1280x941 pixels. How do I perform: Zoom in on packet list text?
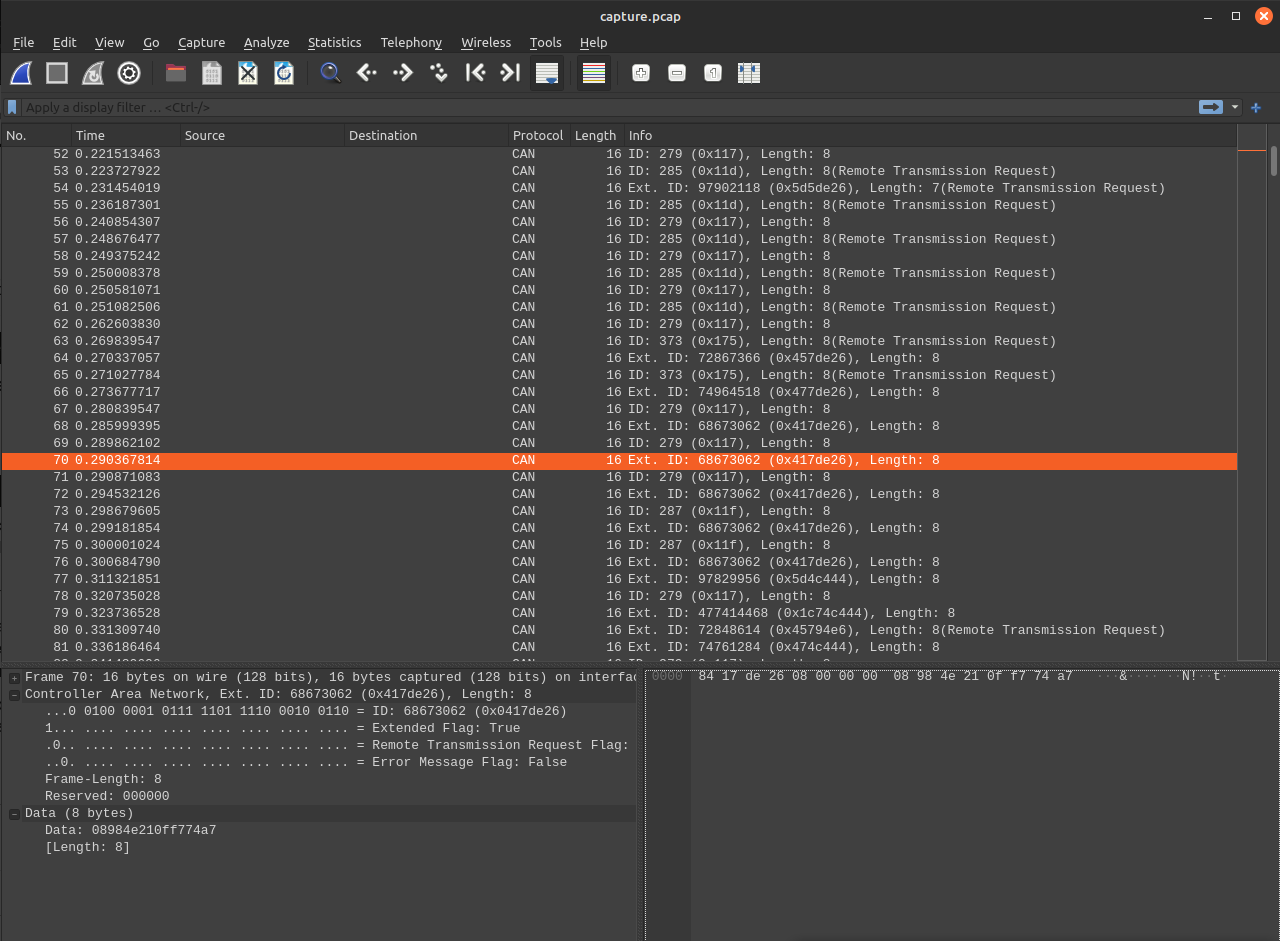click(641, 73)
